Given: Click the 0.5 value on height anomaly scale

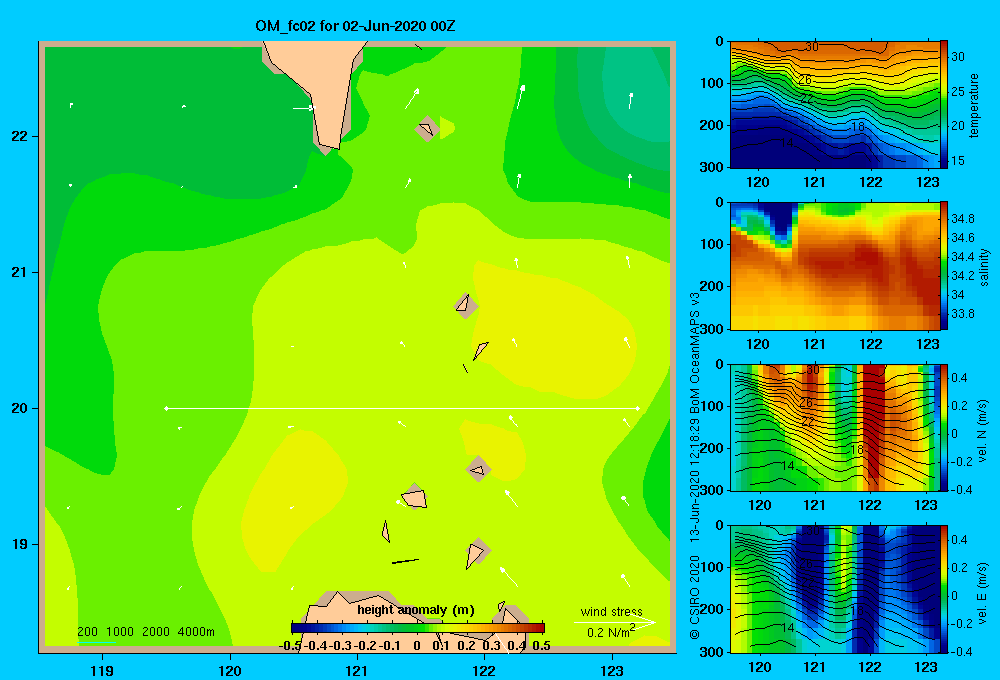Looking at the screenshot, I should coord(541,646).
